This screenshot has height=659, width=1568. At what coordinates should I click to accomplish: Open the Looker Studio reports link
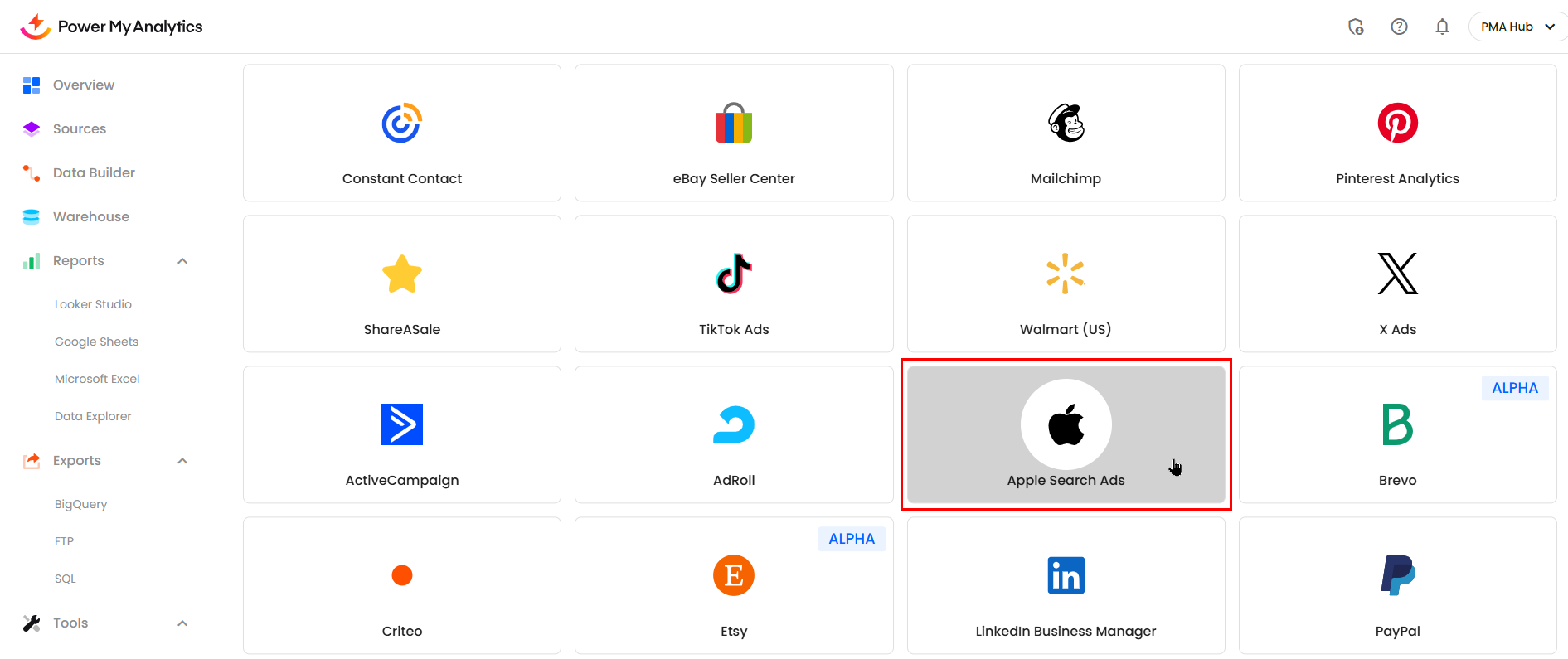click(93, 304)
